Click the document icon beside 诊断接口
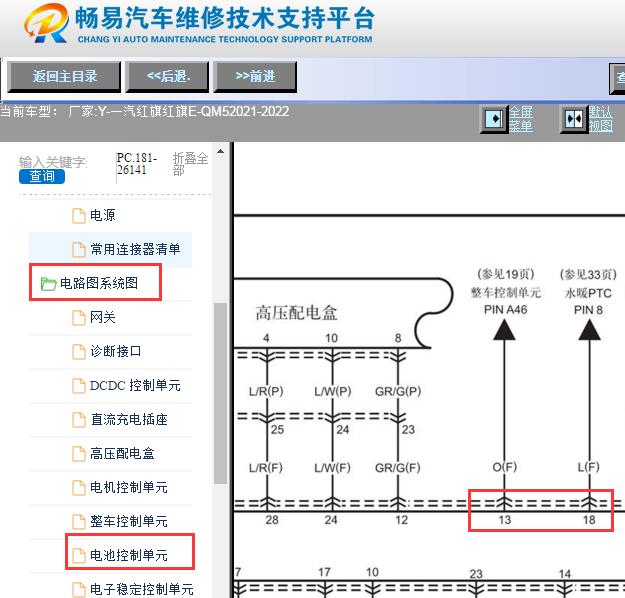 tap(79, 352)
